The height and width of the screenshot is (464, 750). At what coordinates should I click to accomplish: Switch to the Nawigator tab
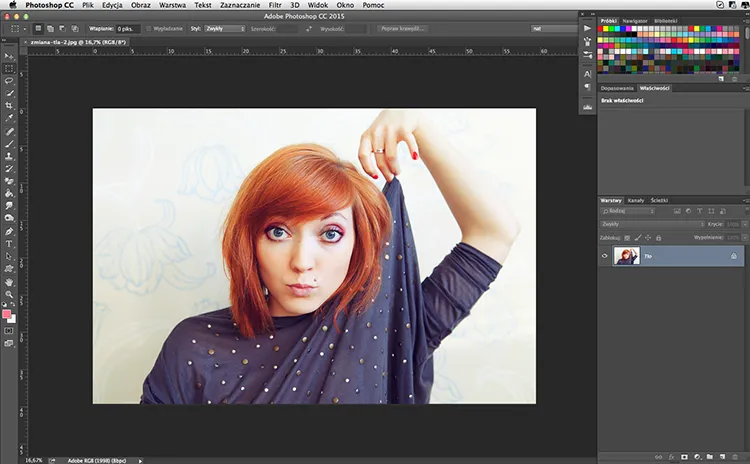[x=635, y=21]
